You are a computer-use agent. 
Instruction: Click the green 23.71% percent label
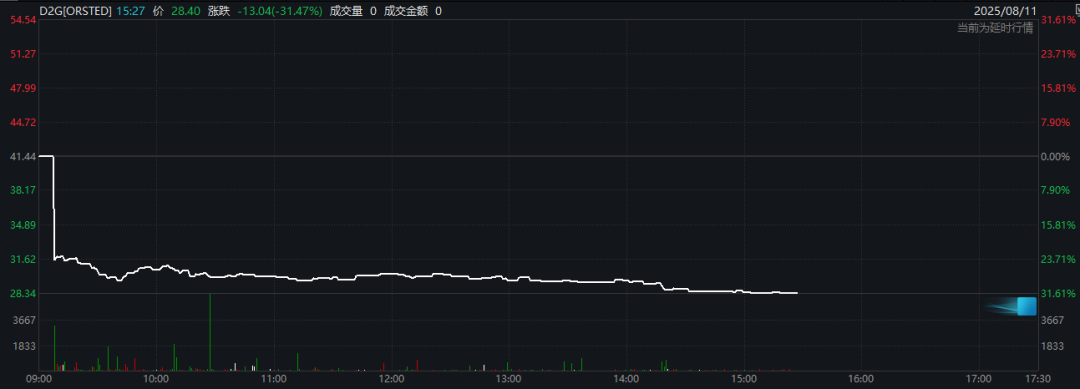coord(1058,260)
